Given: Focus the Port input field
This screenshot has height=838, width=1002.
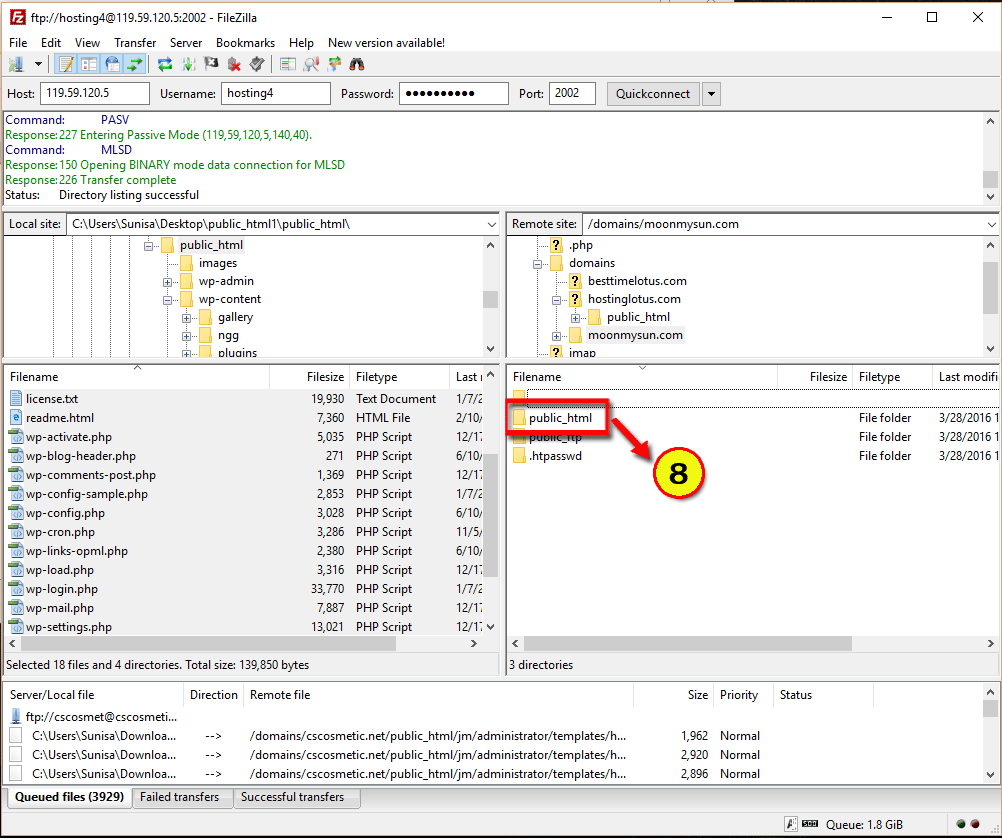Looking at the screenshot, I should point(572,93).
